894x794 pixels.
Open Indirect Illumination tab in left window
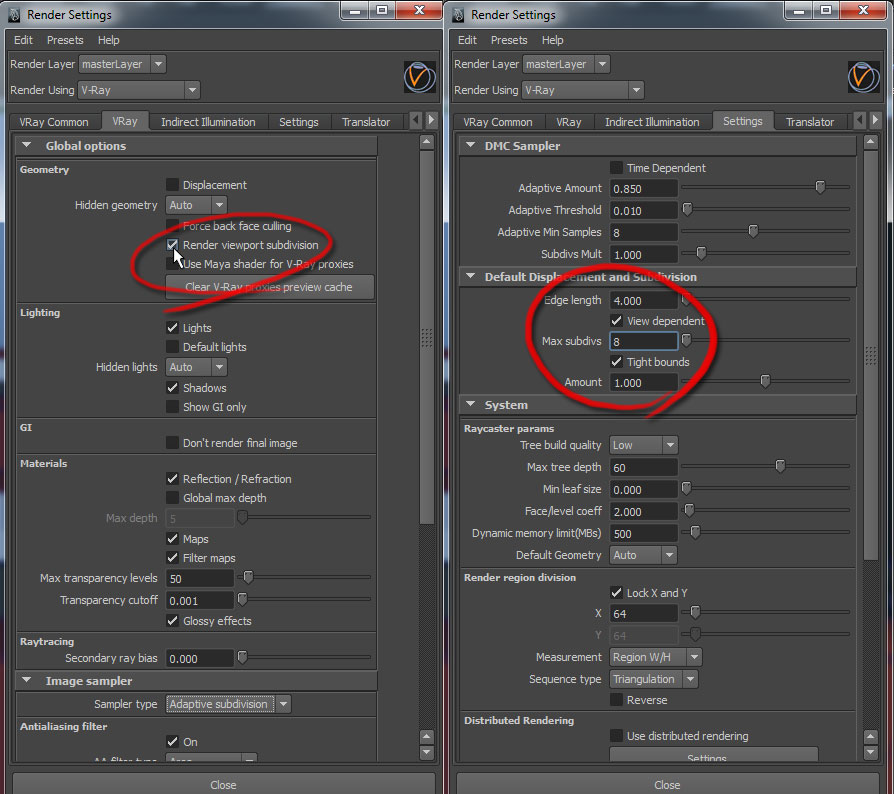pos(208,122)
